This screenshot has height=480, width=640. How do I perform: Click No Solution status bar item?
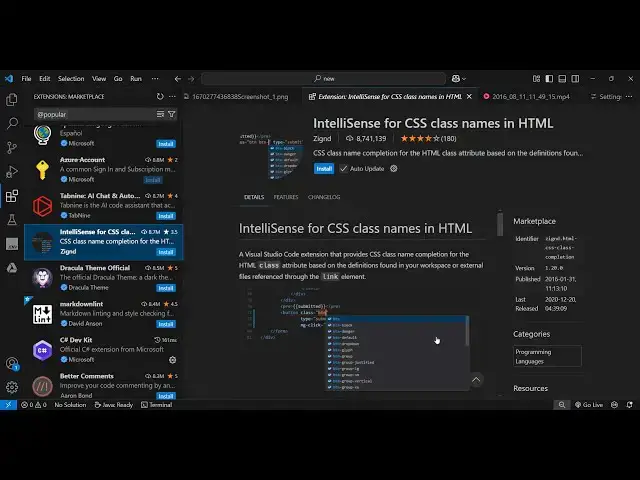[70, 405]
